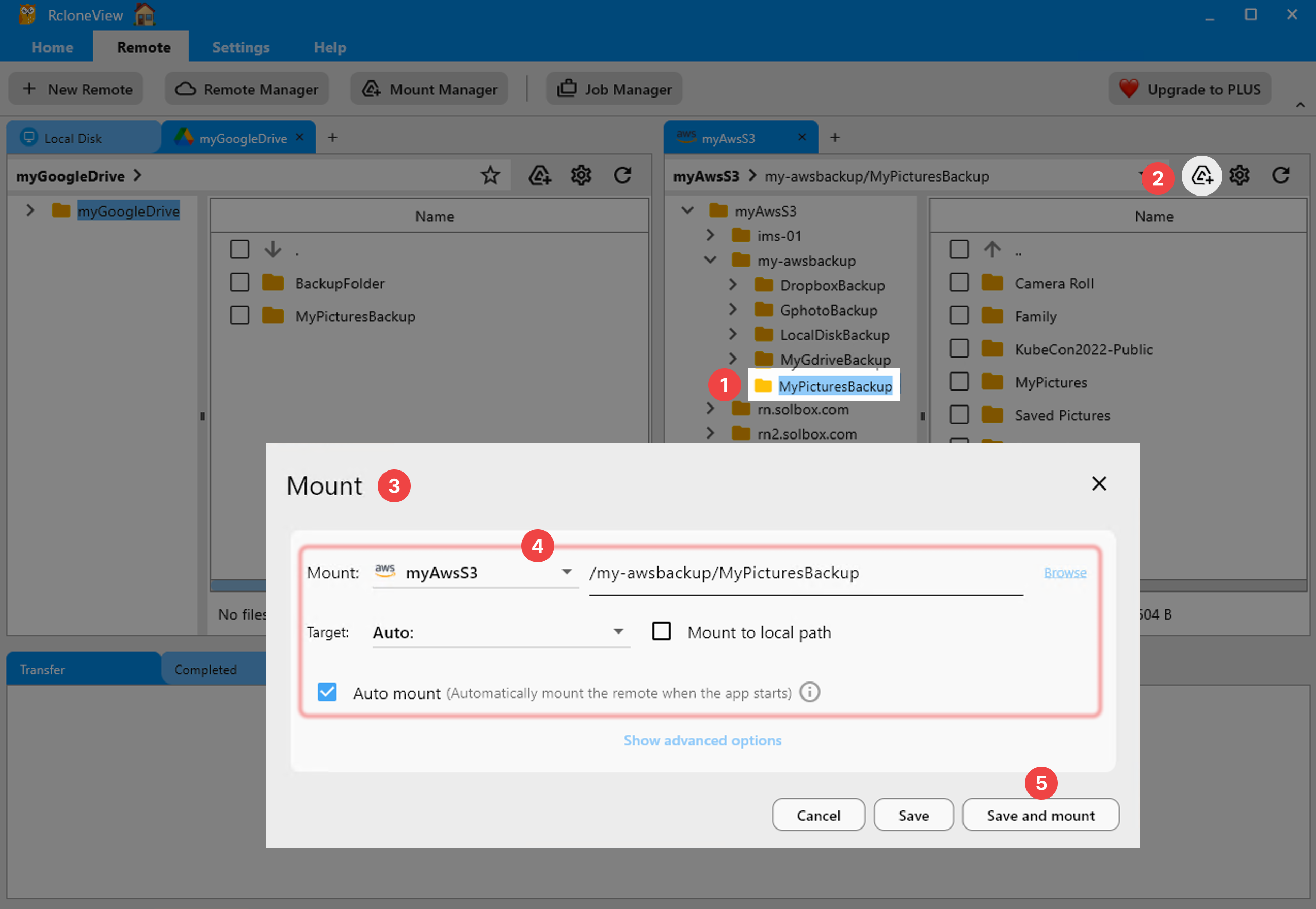Switch to the Settings menu tab
1316x909 pixels.
coord(240,47)
